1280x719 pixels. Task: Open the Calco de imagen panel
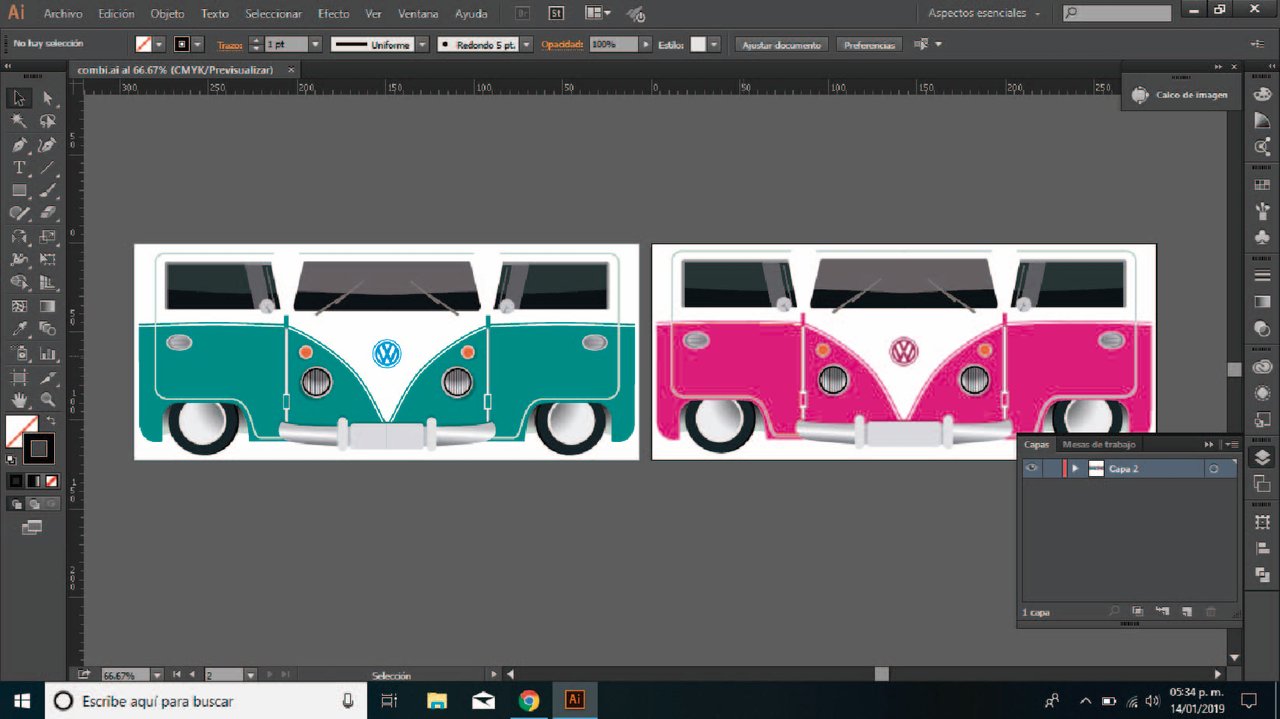pyautogui.click(x=1180, y=95)
